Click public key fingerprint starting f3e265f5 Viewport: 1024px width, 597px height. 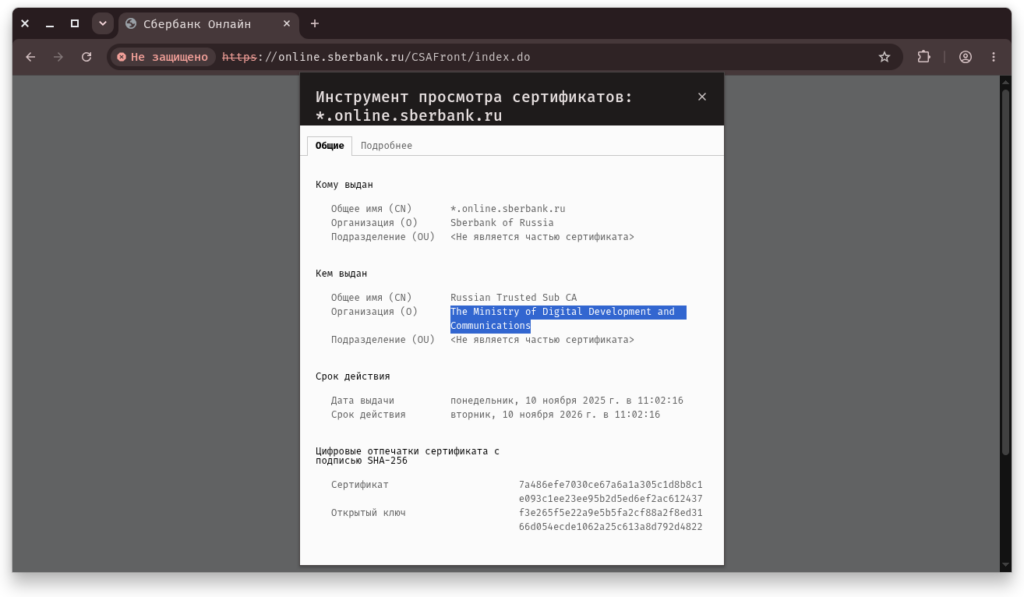point(611,520)
